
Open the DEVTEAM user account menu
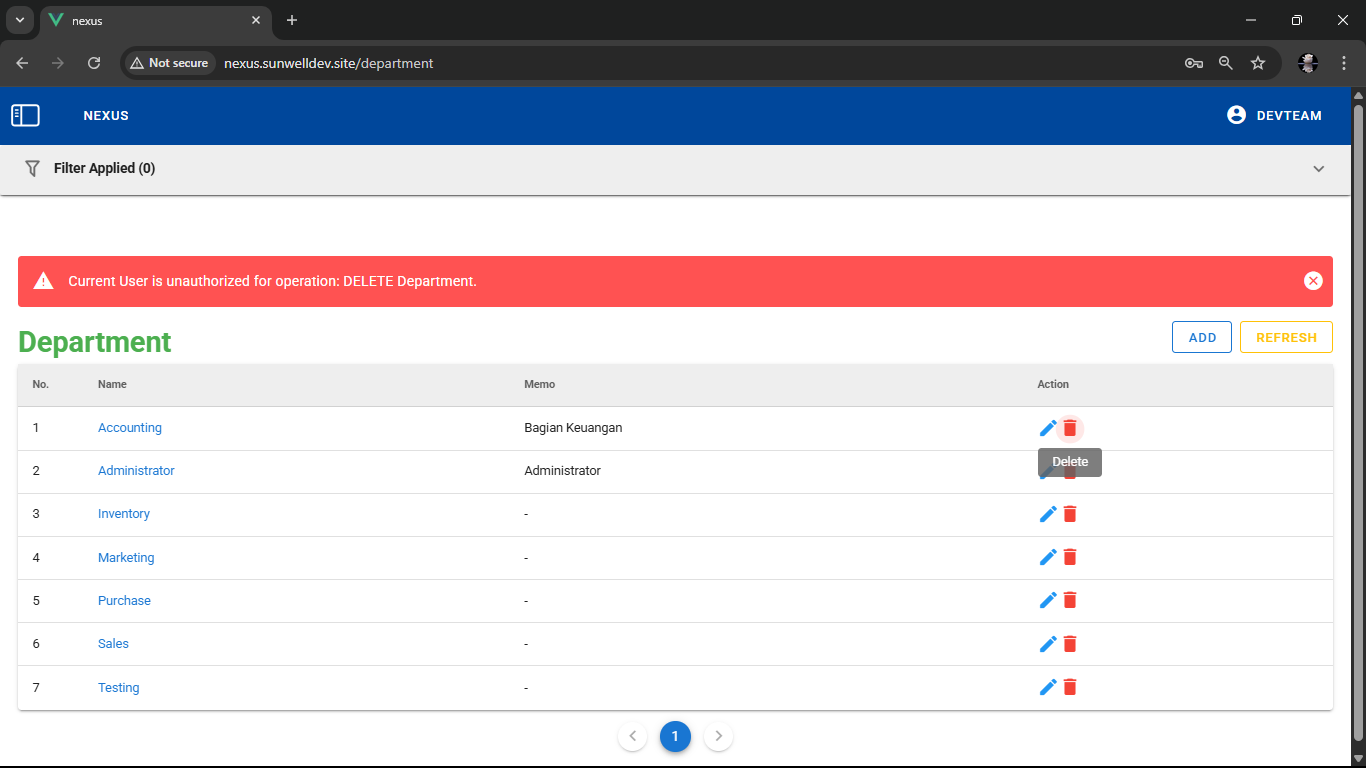pos(1274,116)
